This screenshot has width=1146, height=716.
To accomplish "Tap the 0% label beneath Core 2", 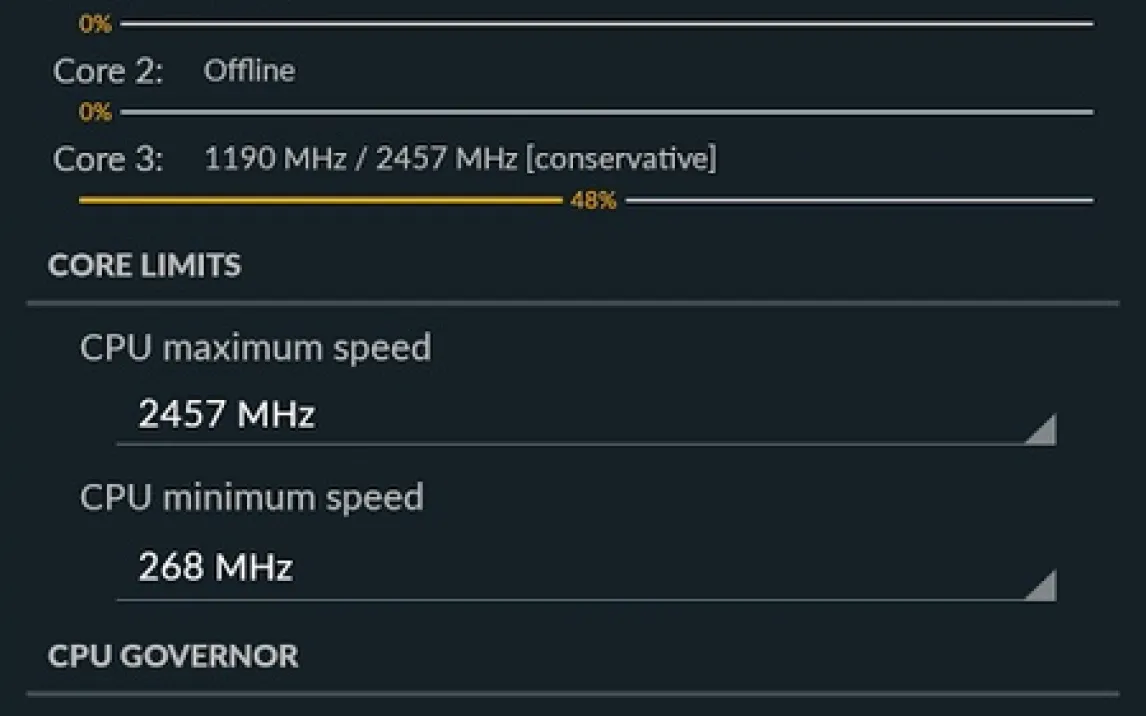I will tap(95, 113).
